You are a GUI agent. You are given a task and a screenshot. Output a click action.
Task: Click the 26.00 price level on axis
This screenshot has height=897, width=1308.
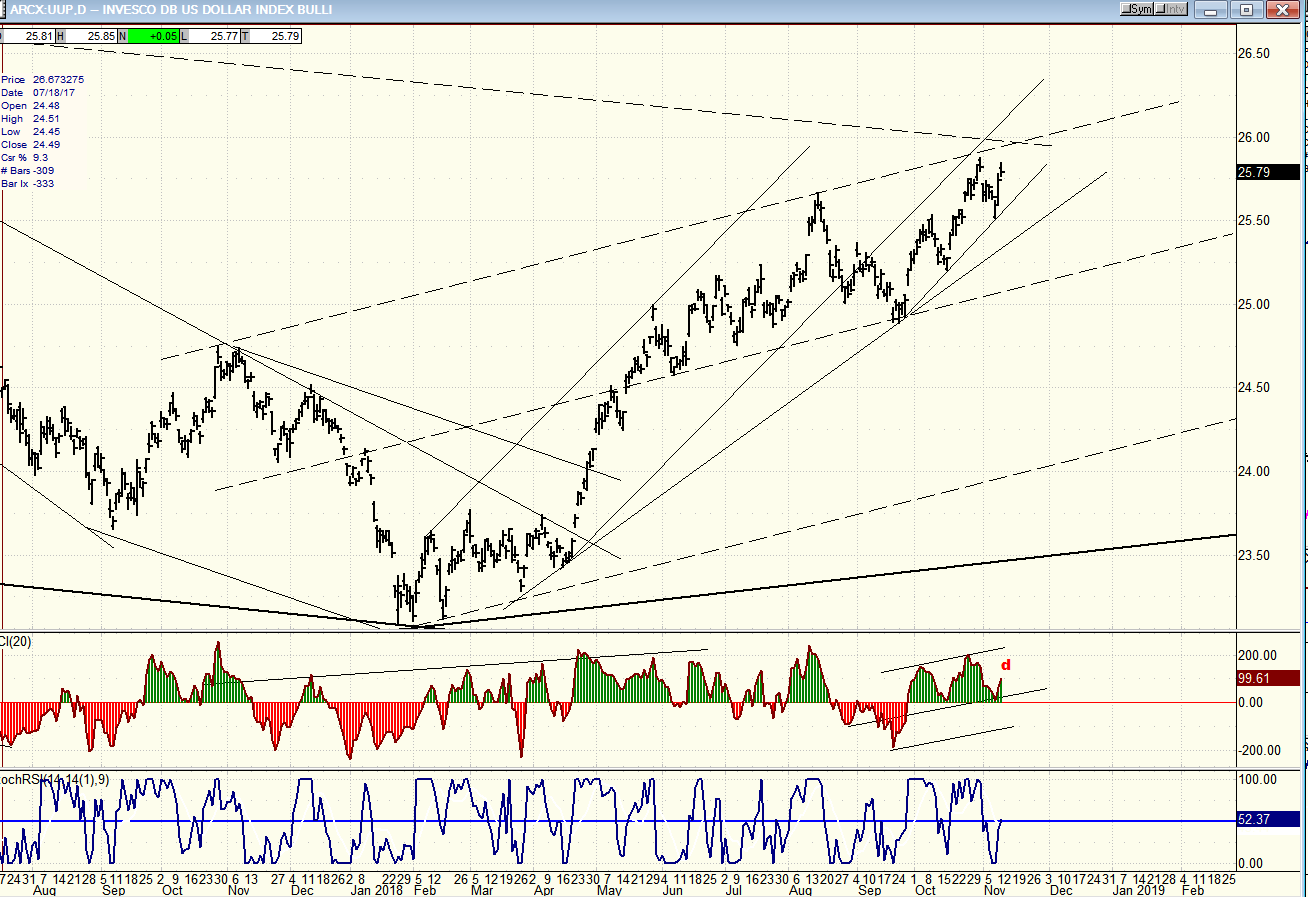coord(1256,138)
